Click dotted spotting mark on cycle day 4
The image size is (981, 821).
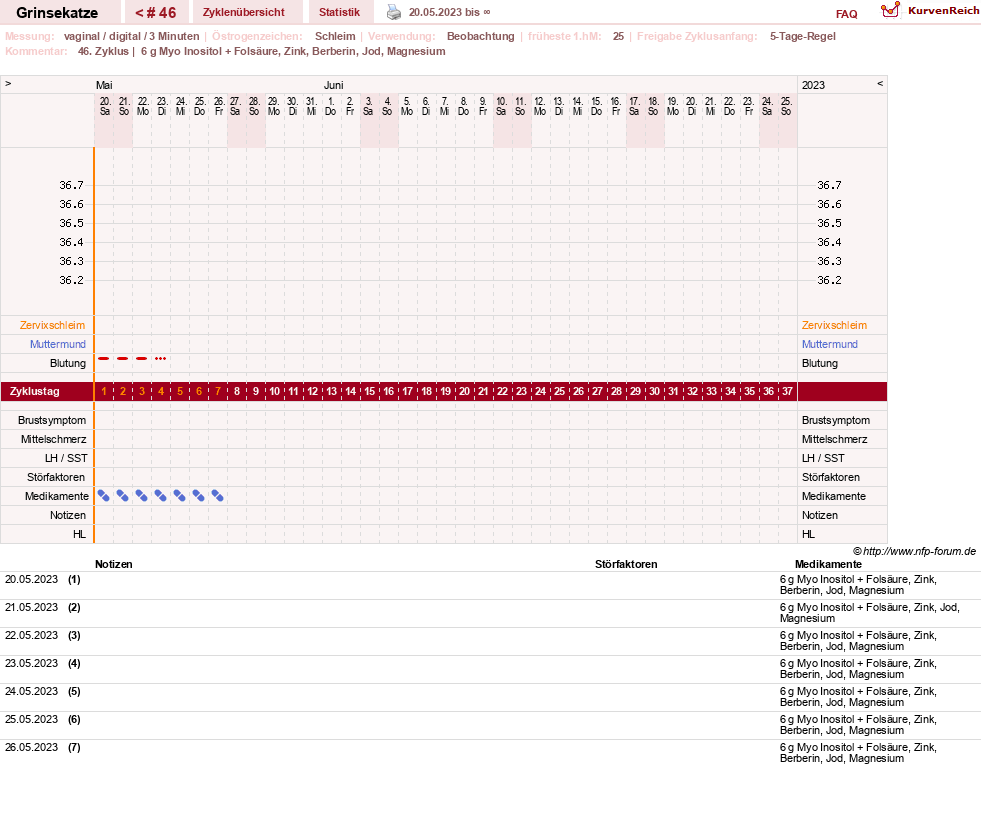[161, 359]
